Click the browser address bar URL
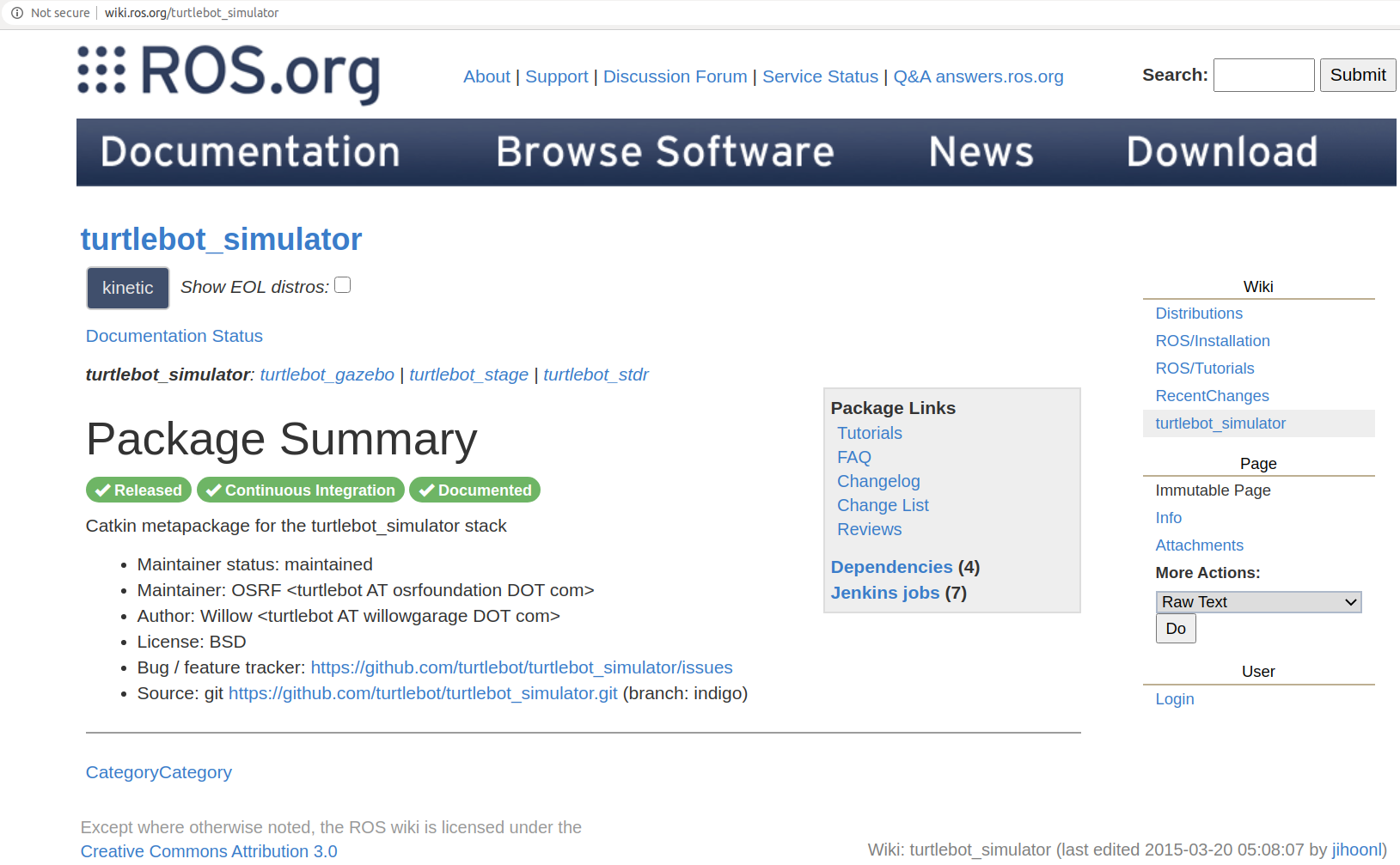 pos(192,13)
